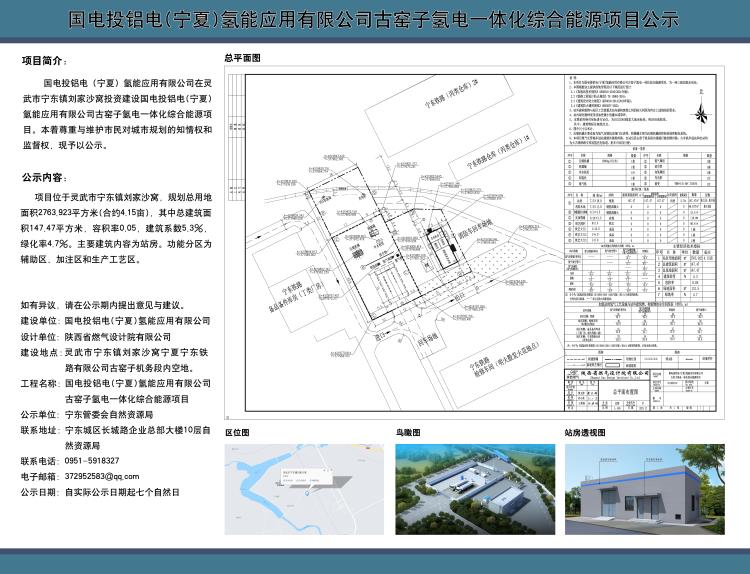
Task: Select the line beginning 绿化率4.7%
Action: pos(116,244)
